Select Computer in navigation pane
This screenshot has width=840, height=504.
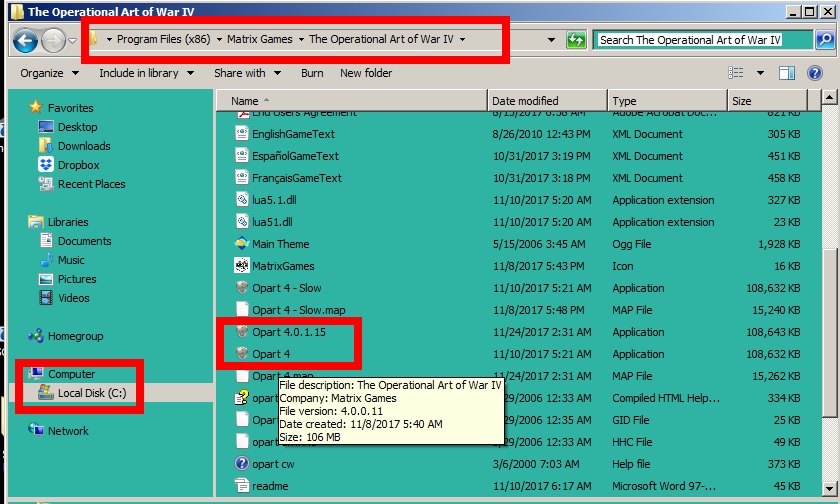(71, 374)
